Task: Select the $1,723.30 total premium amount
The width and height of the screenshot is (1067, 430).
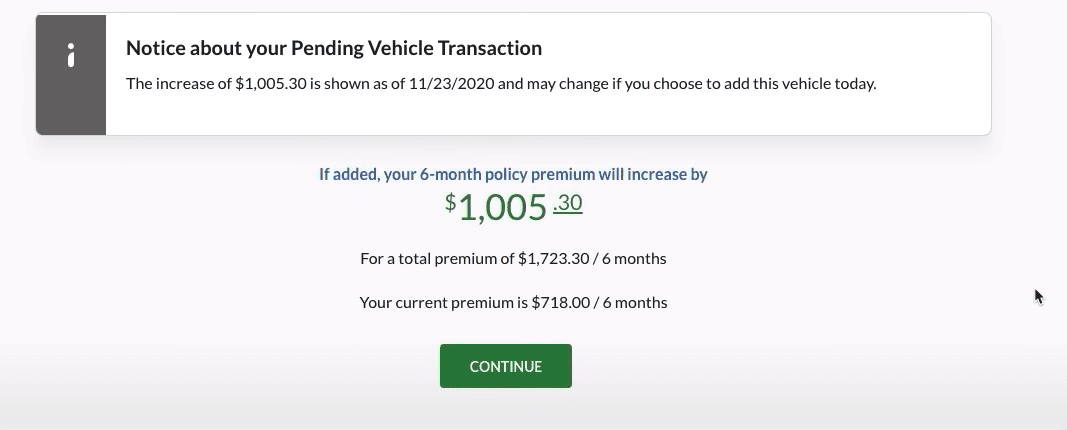Action: click(x=553, y=259)
